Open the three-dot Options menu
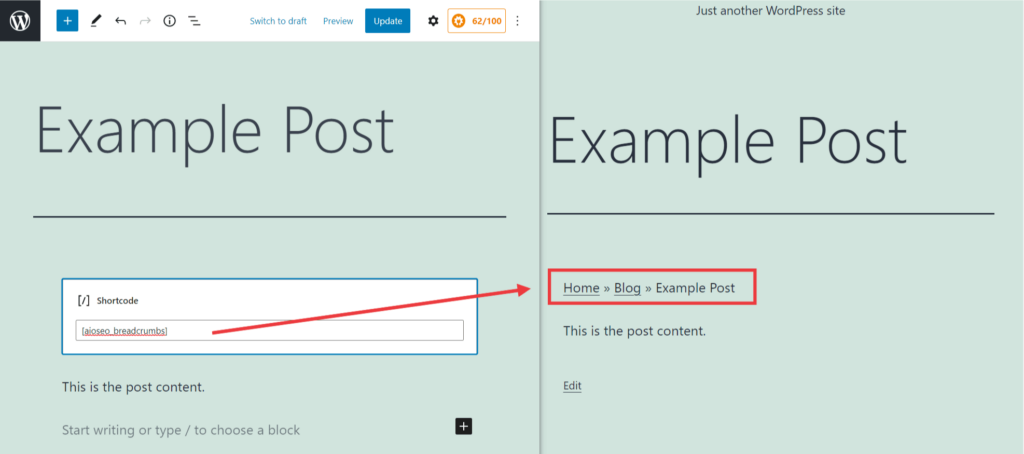 (518, 21)
